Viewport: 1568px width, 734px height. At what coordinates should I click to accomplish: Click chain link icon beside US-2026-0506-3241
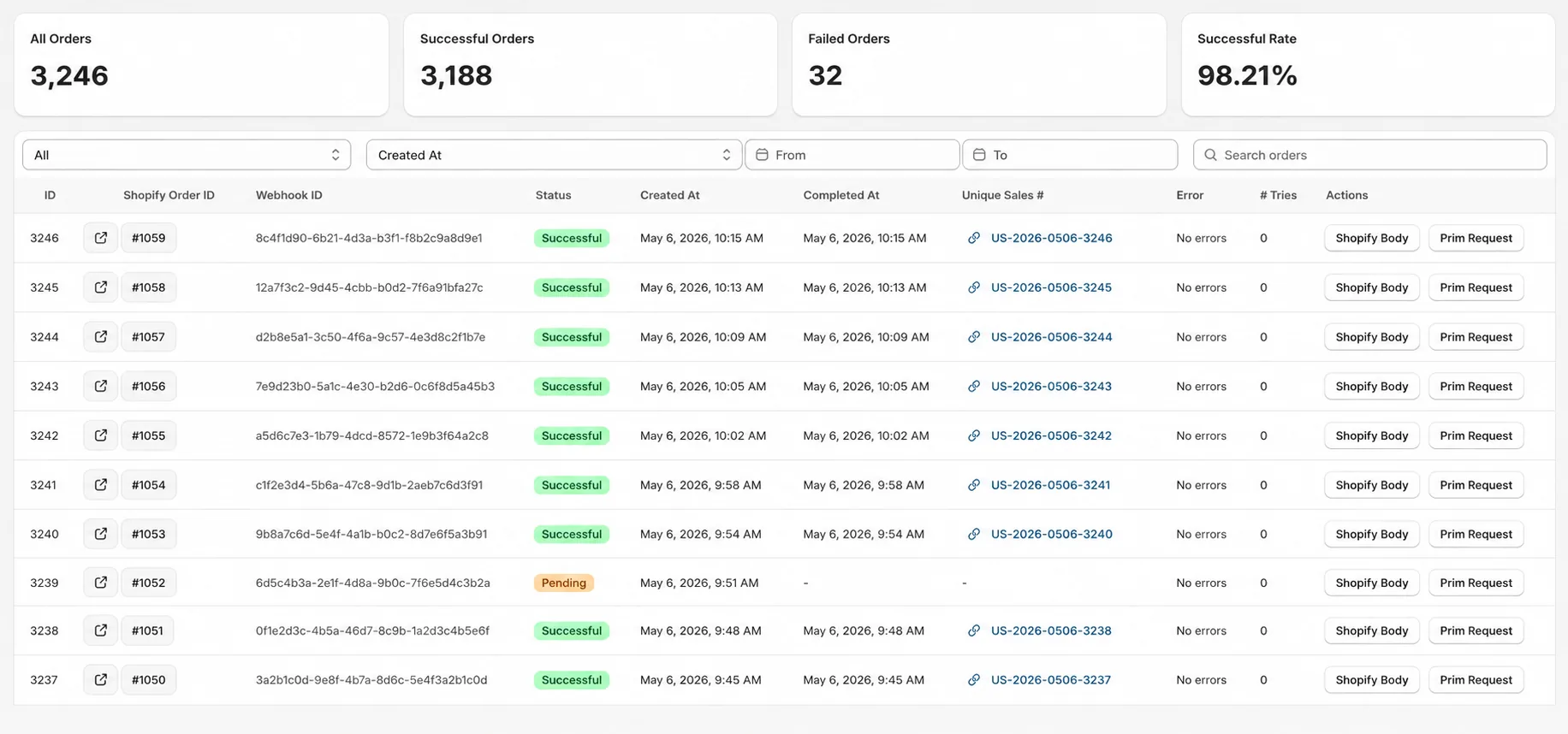(974, 485)
